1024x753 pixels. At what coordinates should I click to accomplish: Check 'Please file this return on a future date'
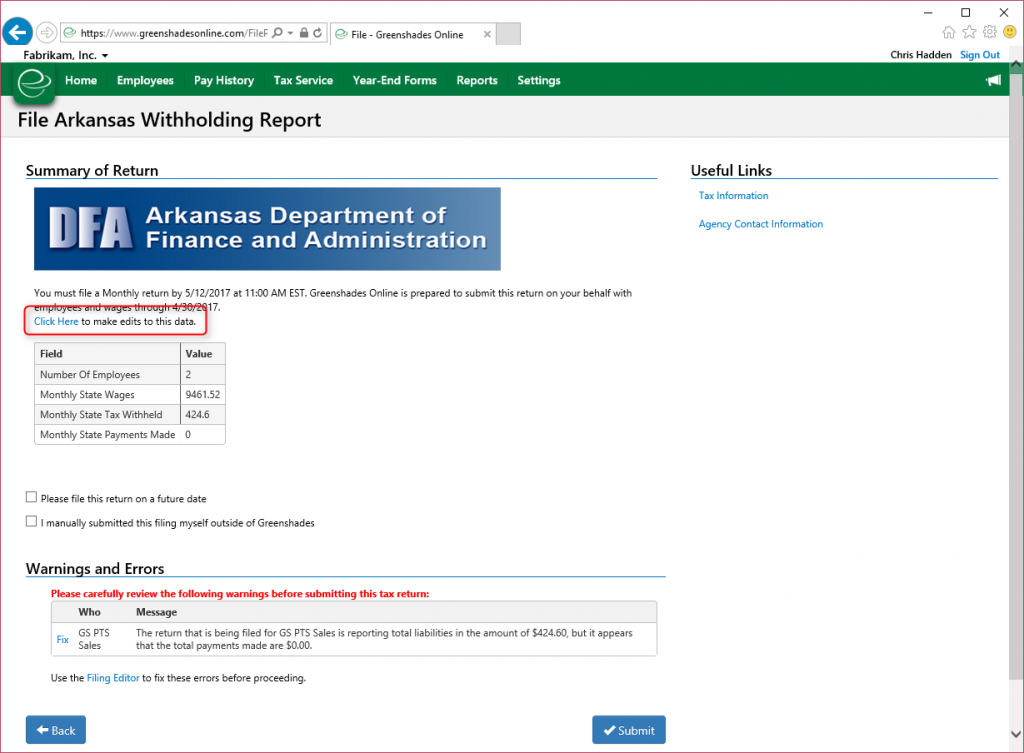click(x=31, y=498)
